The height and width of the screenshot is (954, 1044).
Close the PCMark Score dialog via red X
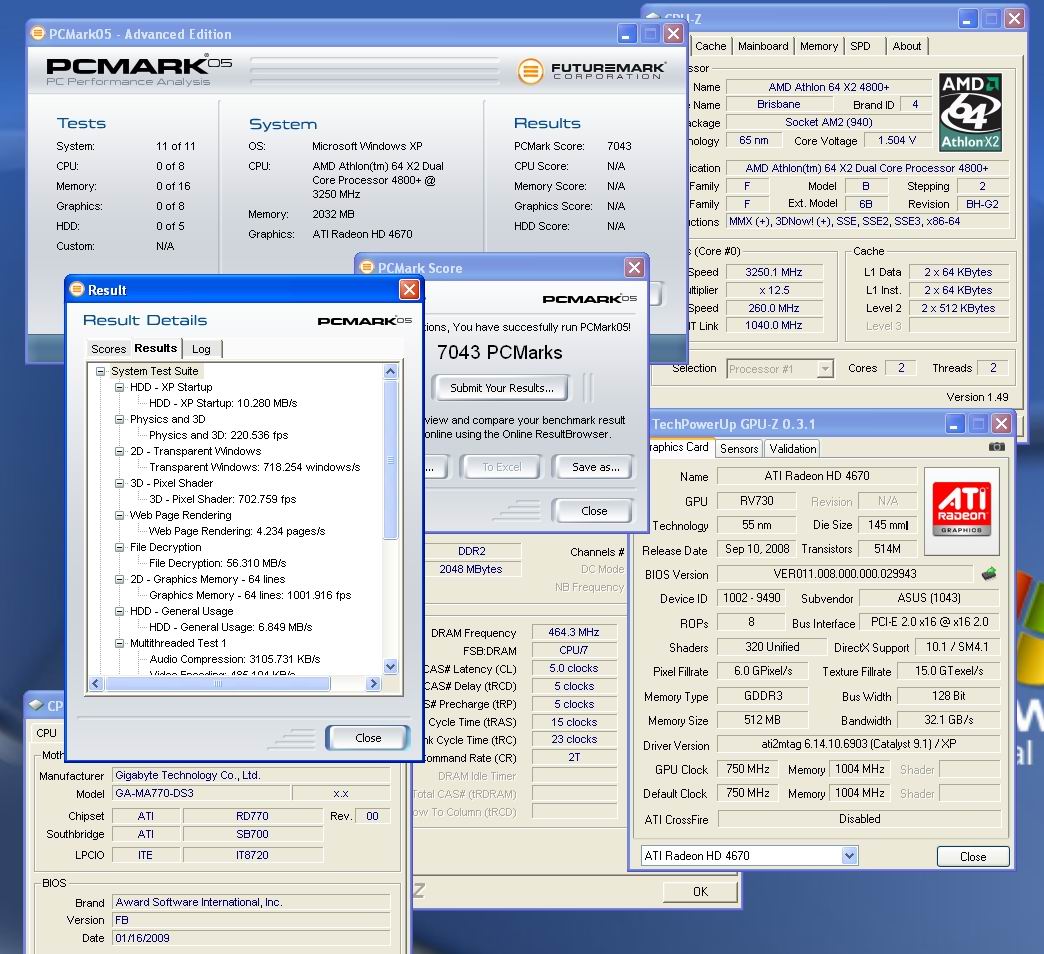point(634,268)
